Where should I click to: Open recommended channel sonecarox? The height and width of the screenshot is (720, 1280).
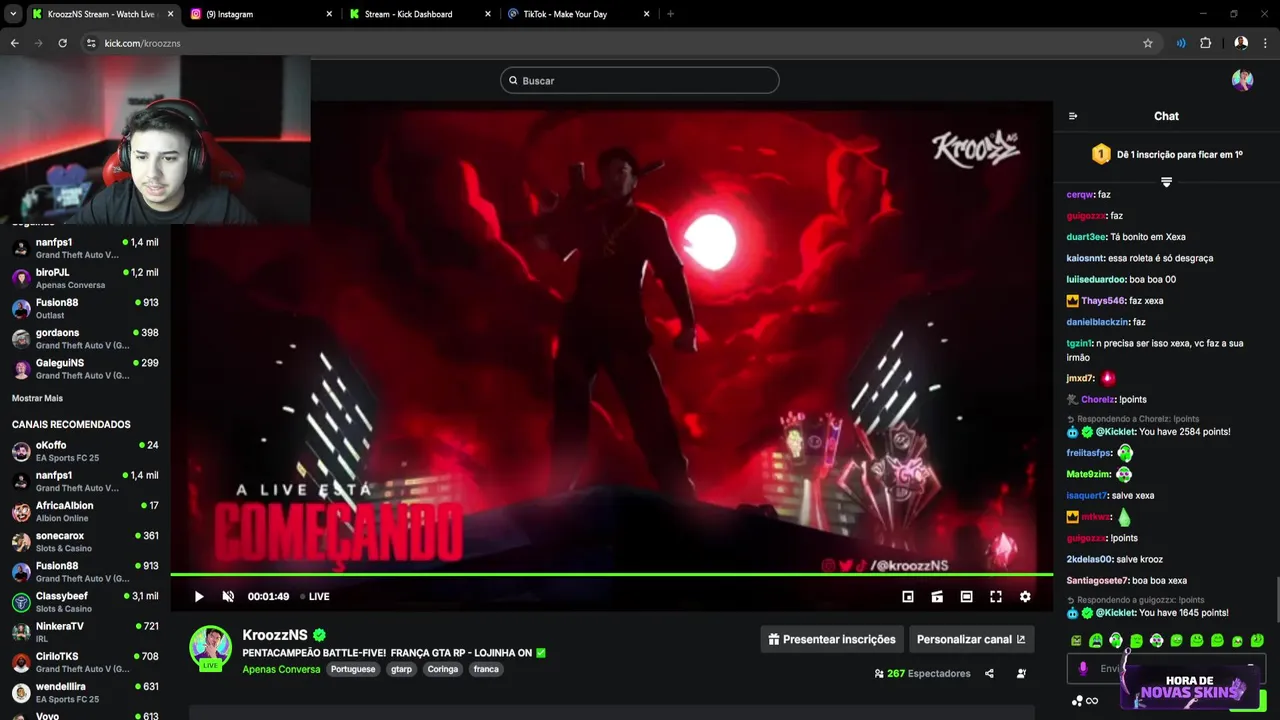[x=85, y=541]
